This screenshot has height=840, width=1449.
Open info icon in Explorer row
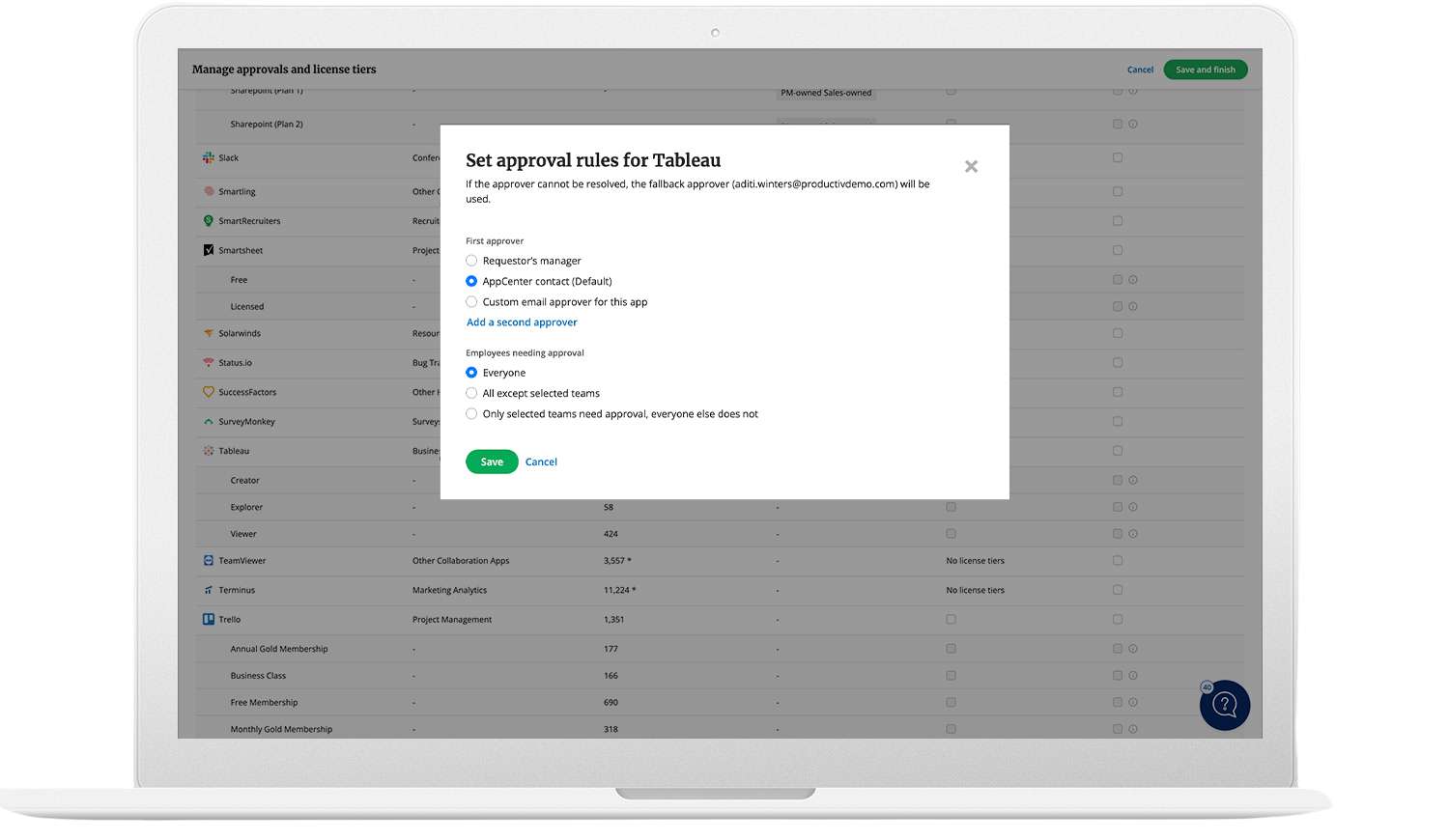(x=1133, y=507)
